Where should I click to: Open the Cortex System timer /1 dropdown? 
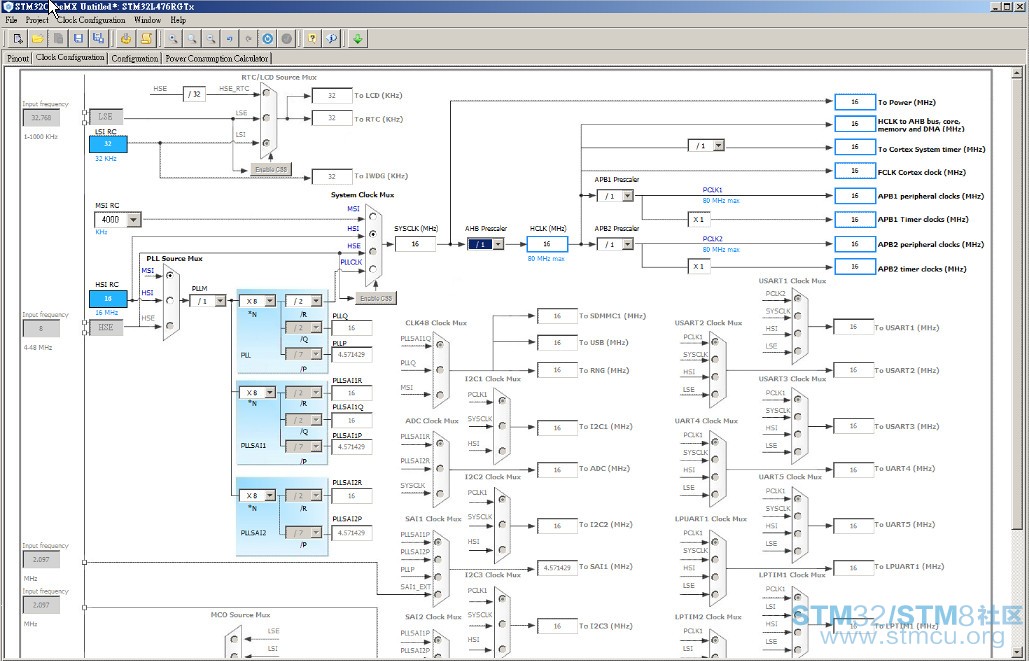[719, 145]
